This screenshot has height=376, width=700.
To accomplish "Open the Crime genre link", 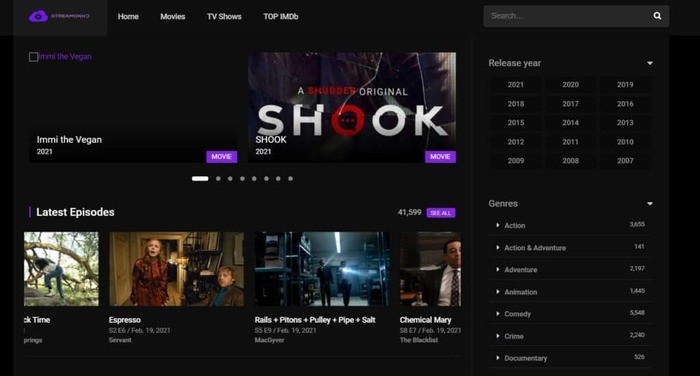I will click(514, 336).
